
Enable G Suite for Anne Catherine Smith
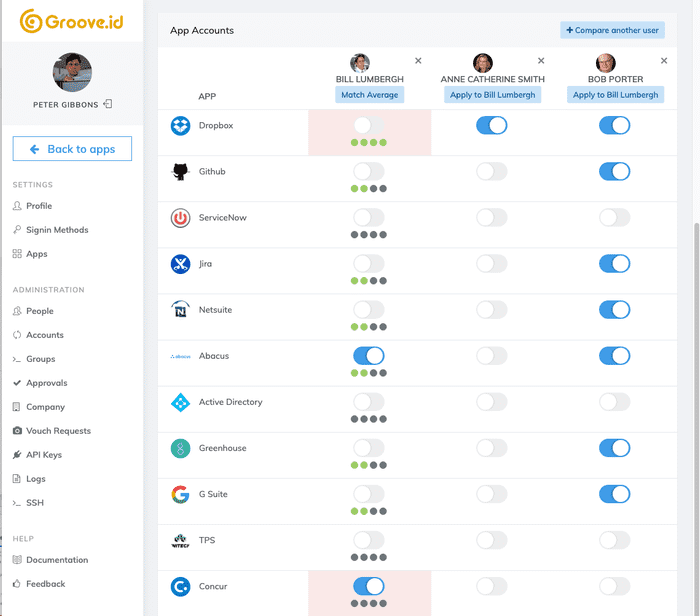pyautogui.click(x=492, y=494)
